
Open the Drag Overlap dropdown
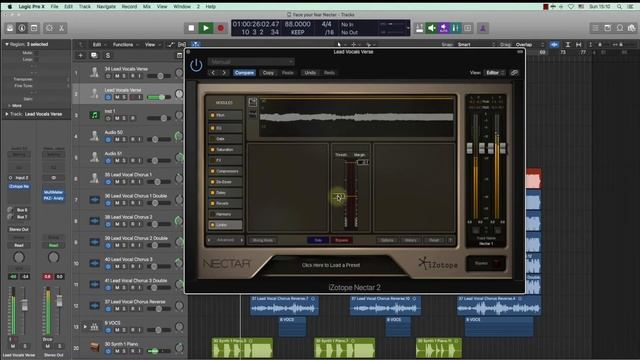529,44
